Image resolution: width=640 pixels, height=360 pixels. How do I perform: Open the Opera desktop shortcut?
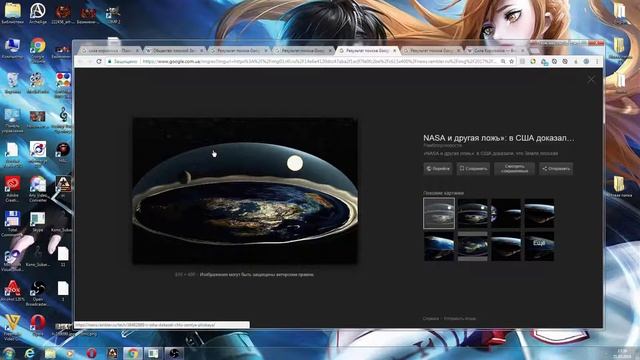coord(38,325)
